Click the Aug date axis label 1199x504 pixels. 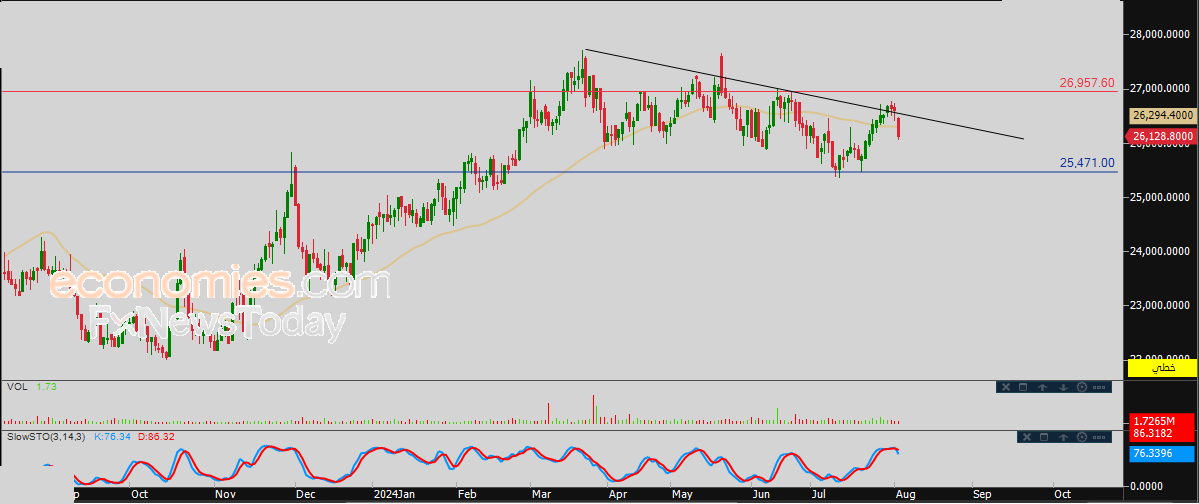[x=906, y=496]
